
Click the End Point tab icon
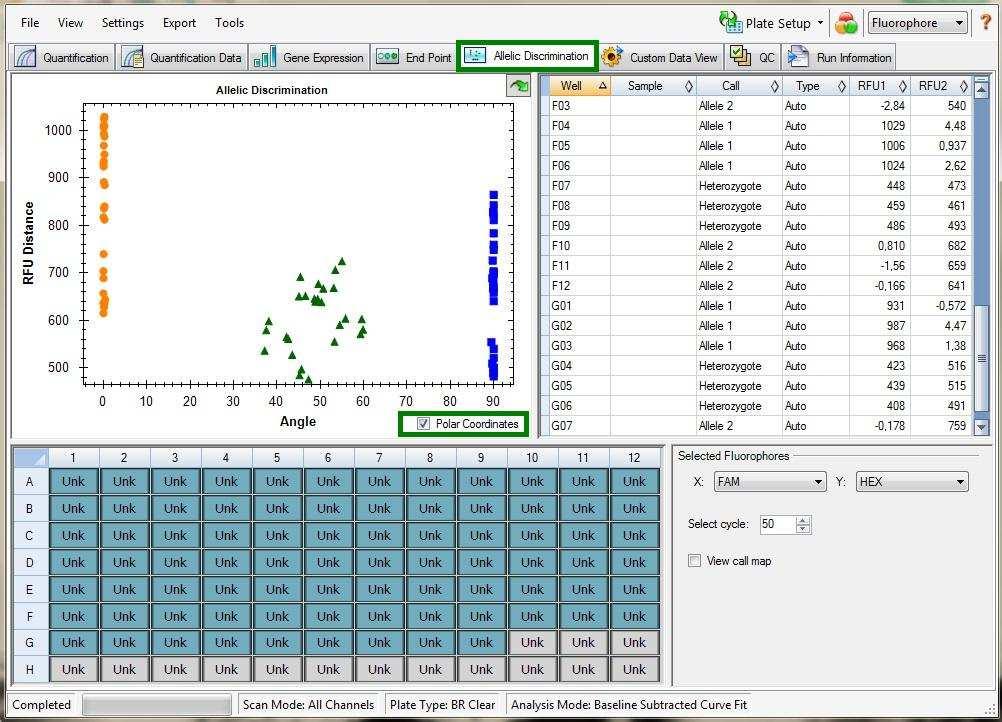click(x=387, y=57)
